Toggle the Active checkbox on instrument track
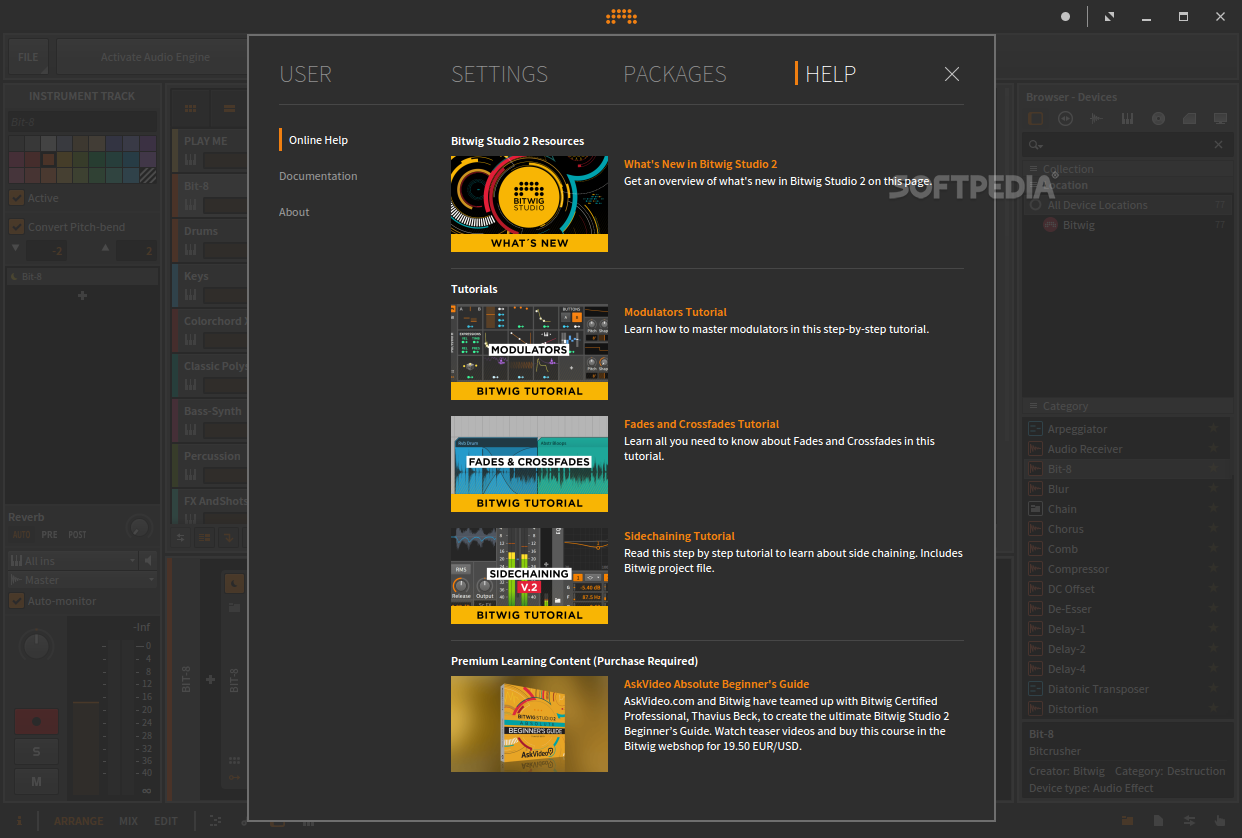 pos(16,198)
